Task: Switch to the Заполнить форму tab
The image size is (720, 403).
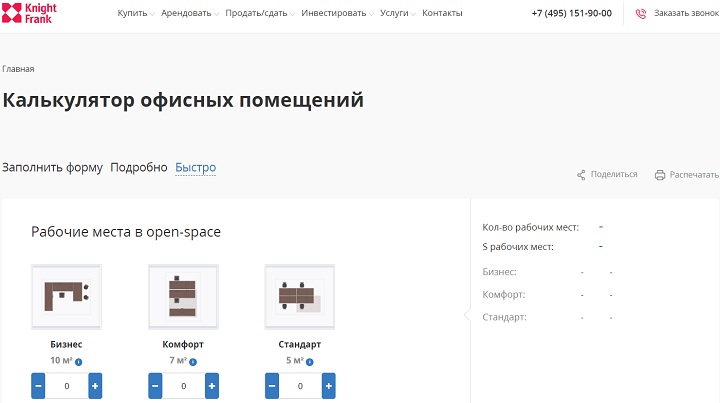Action: tap(52, 168)
